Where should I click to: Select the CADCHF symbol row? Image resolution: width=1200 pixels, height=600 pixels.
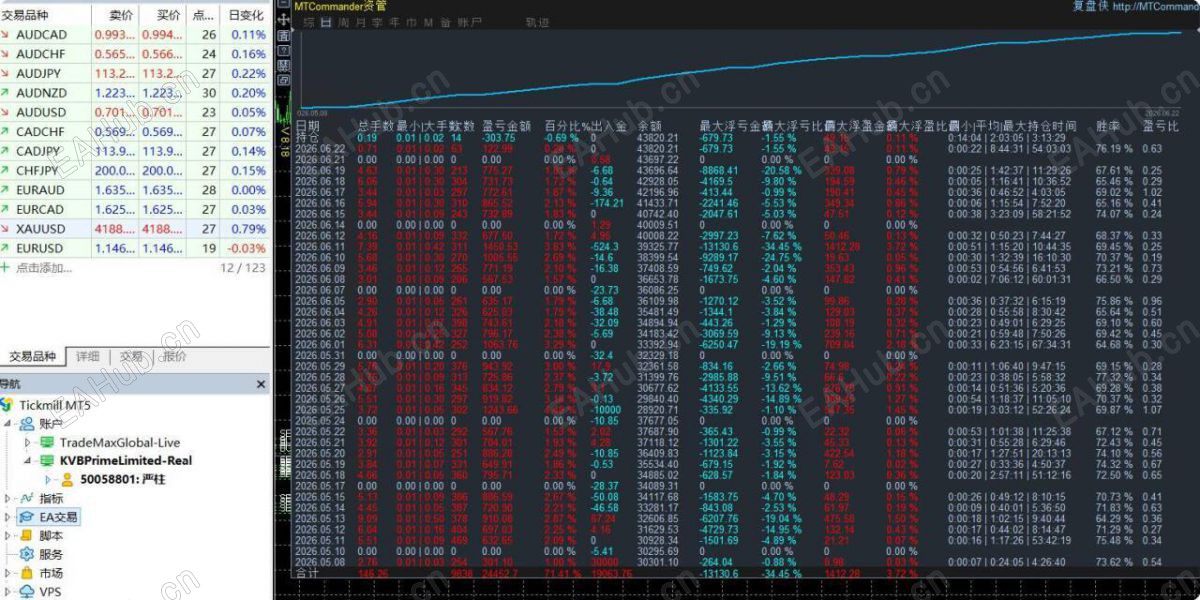(x=135, y=132)
